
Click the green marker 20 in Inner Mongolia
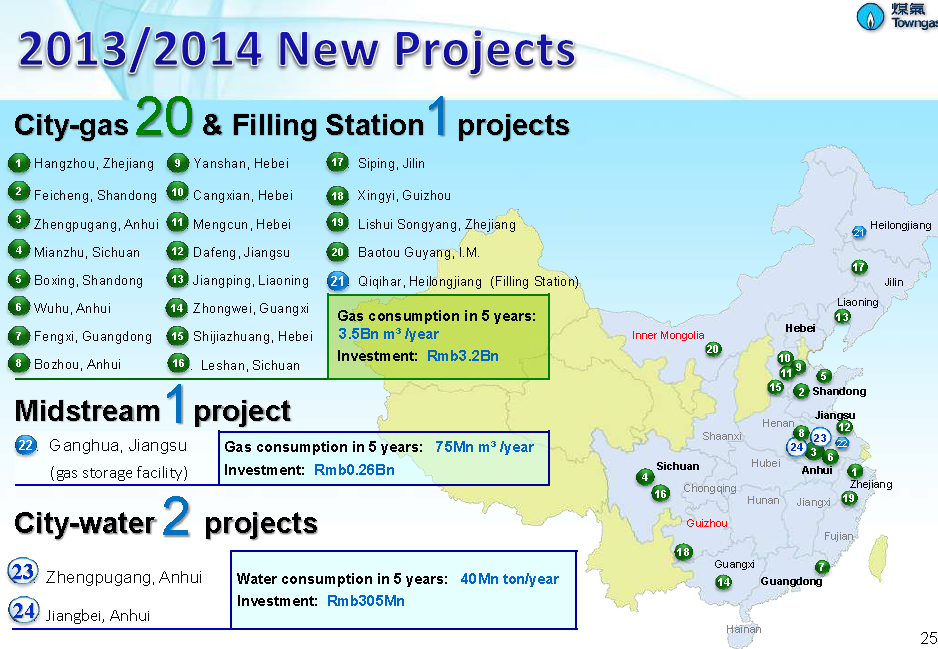coord(713,350)
